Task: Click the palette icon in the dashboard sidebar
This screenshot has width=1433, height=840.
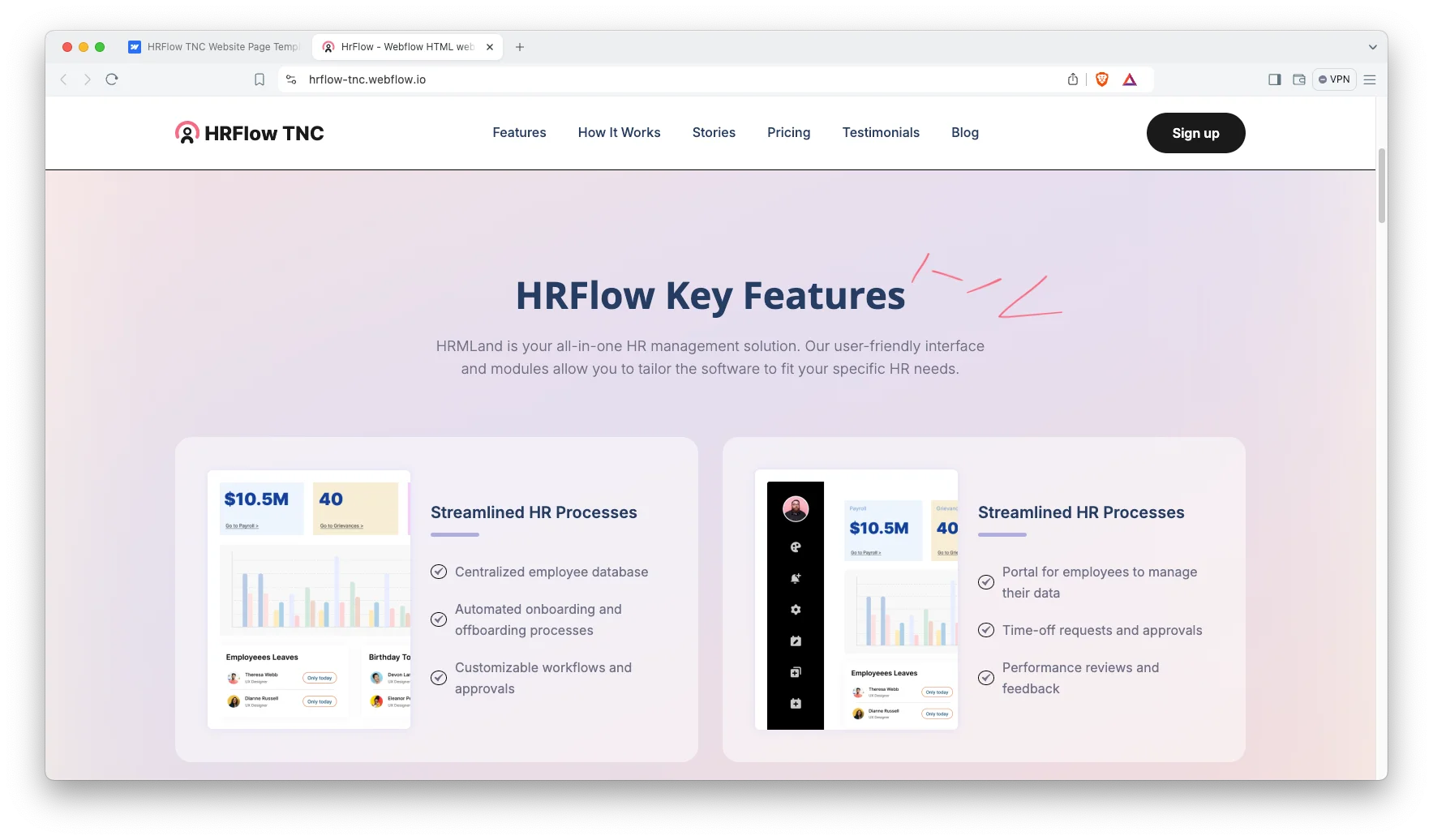Action: [x=795, y=547]
